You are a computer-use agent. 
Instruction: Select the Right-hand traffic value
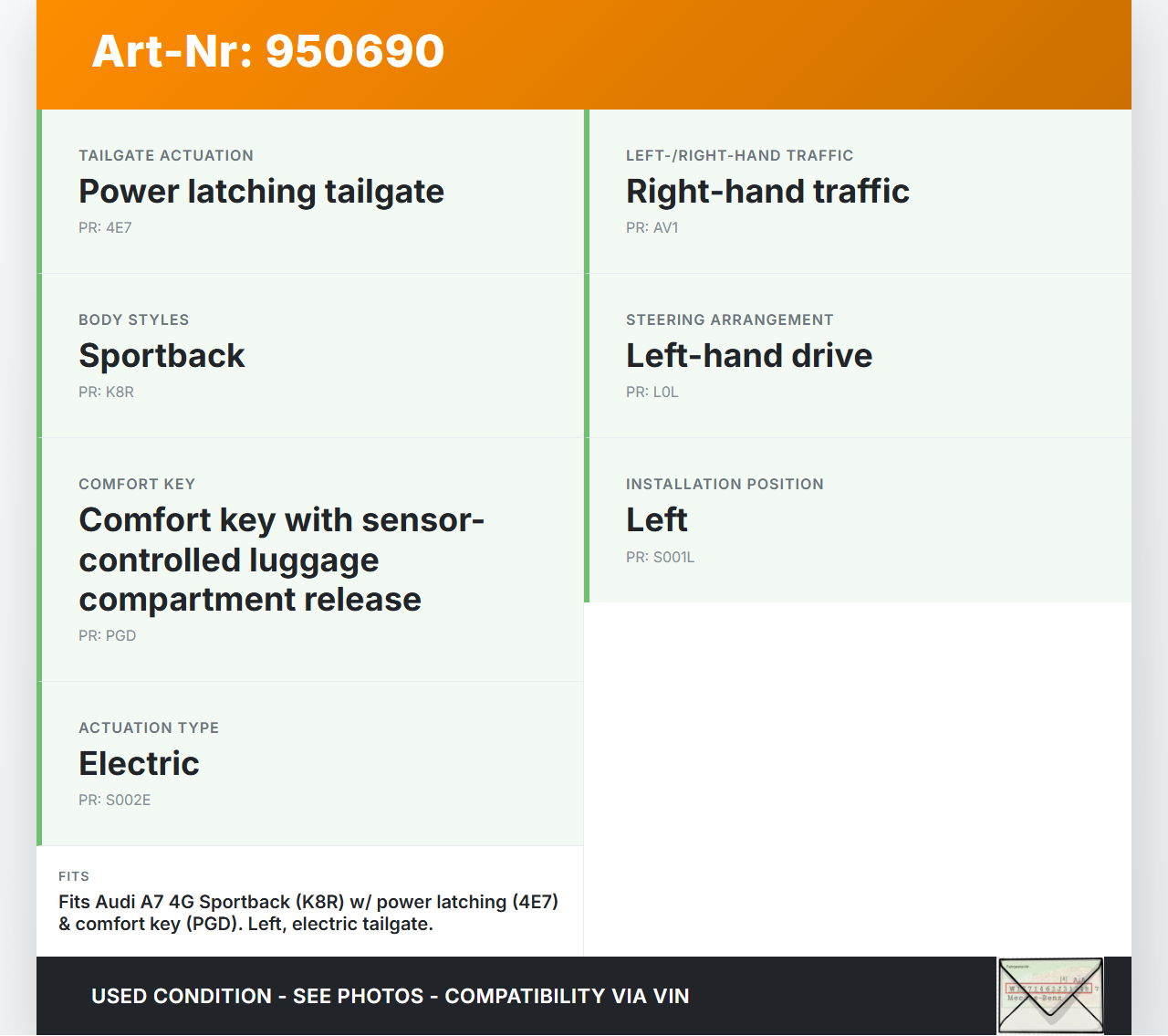click(x=767, y=192)
